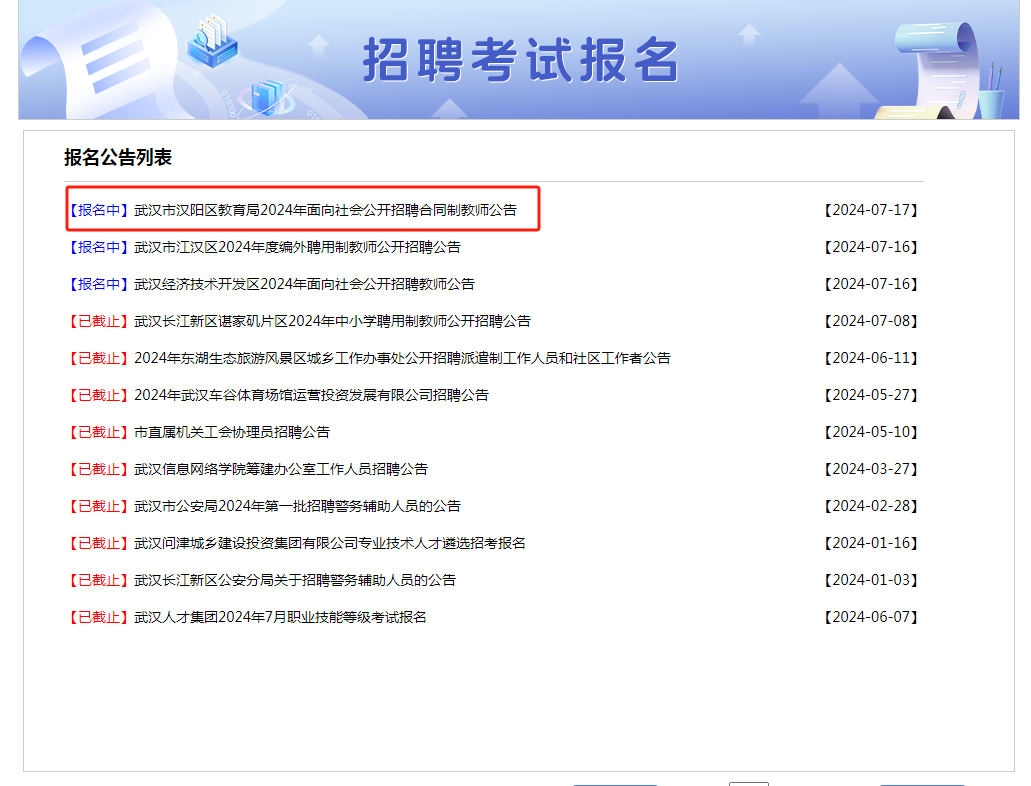Click the date 2024-07-17
This screenshot has height=786, width=1031.
(x=871, y=210)
